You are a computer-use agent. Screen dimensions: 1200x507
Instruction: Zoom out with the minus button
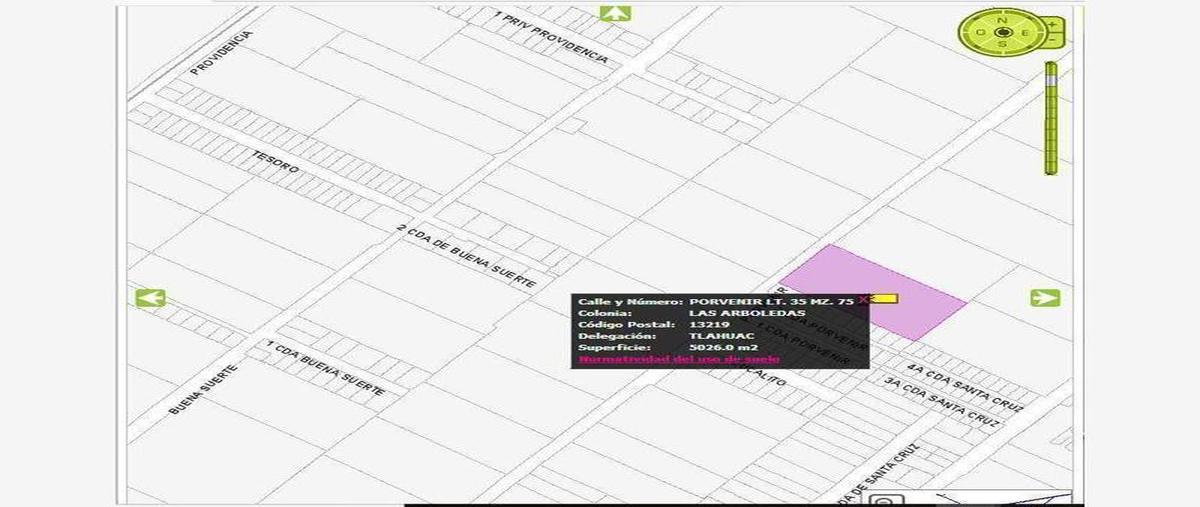pyautogui.click(x=1052, y=40)
